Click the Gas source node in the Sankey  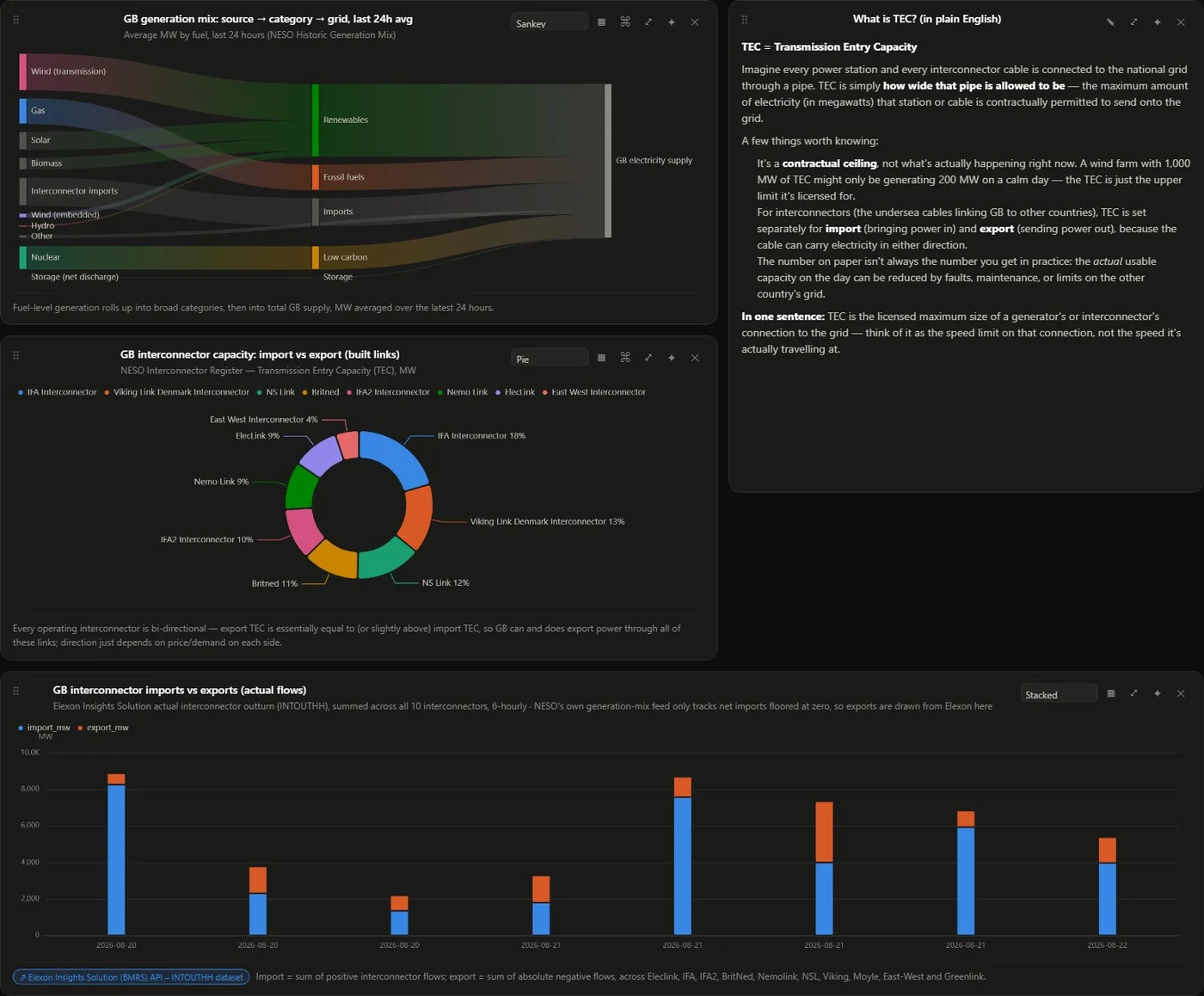pos(23,111)
